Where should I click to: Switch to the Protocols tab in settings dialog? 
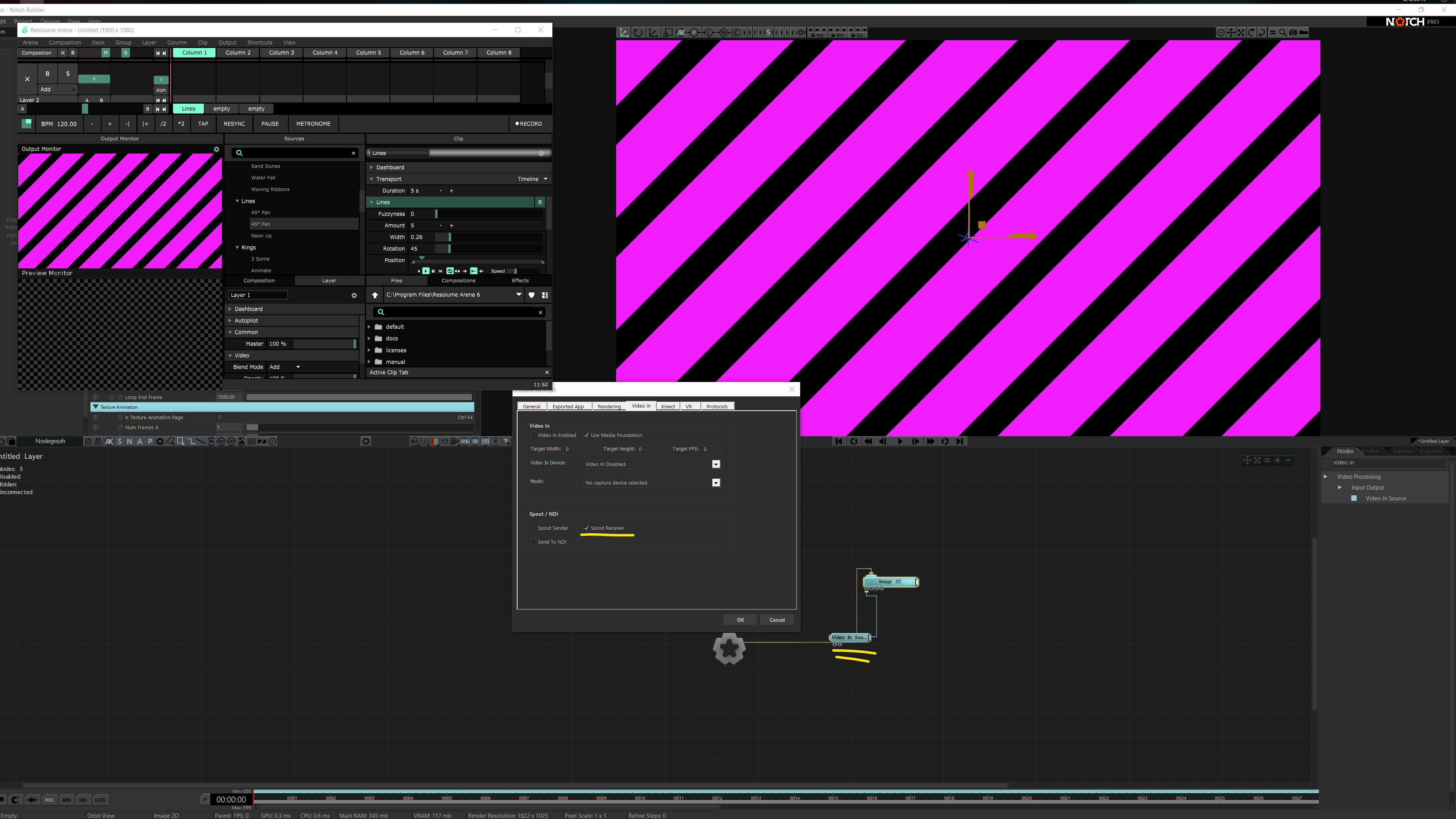point(717,406)
